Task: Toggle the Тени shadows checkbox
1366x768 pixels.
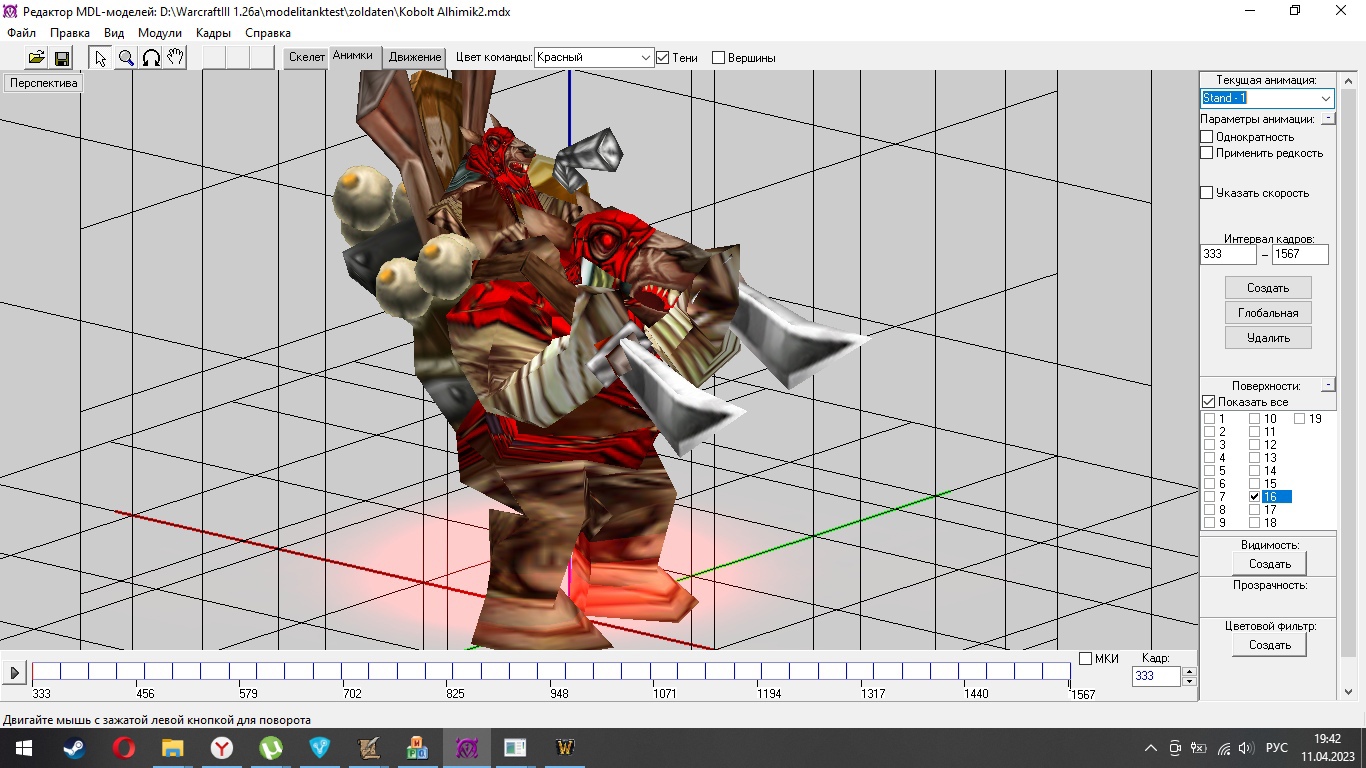Action: click(662, 58)
